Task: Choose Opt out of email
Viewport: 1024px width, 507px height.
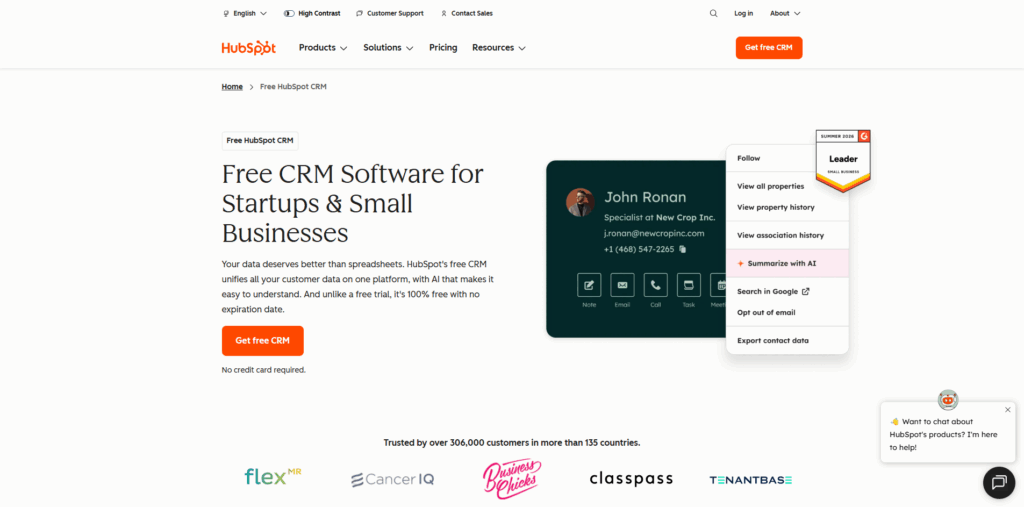Action: (x=766, y=312)
